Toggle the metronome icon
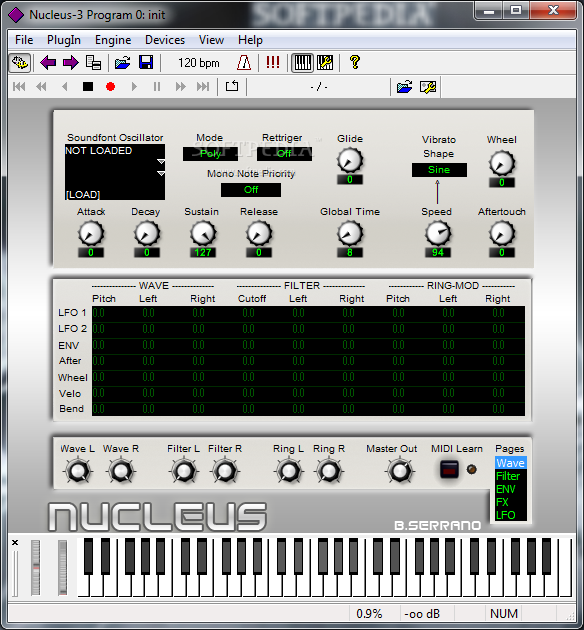Viewport: 584px width, 630px height. tap(244, 63)
